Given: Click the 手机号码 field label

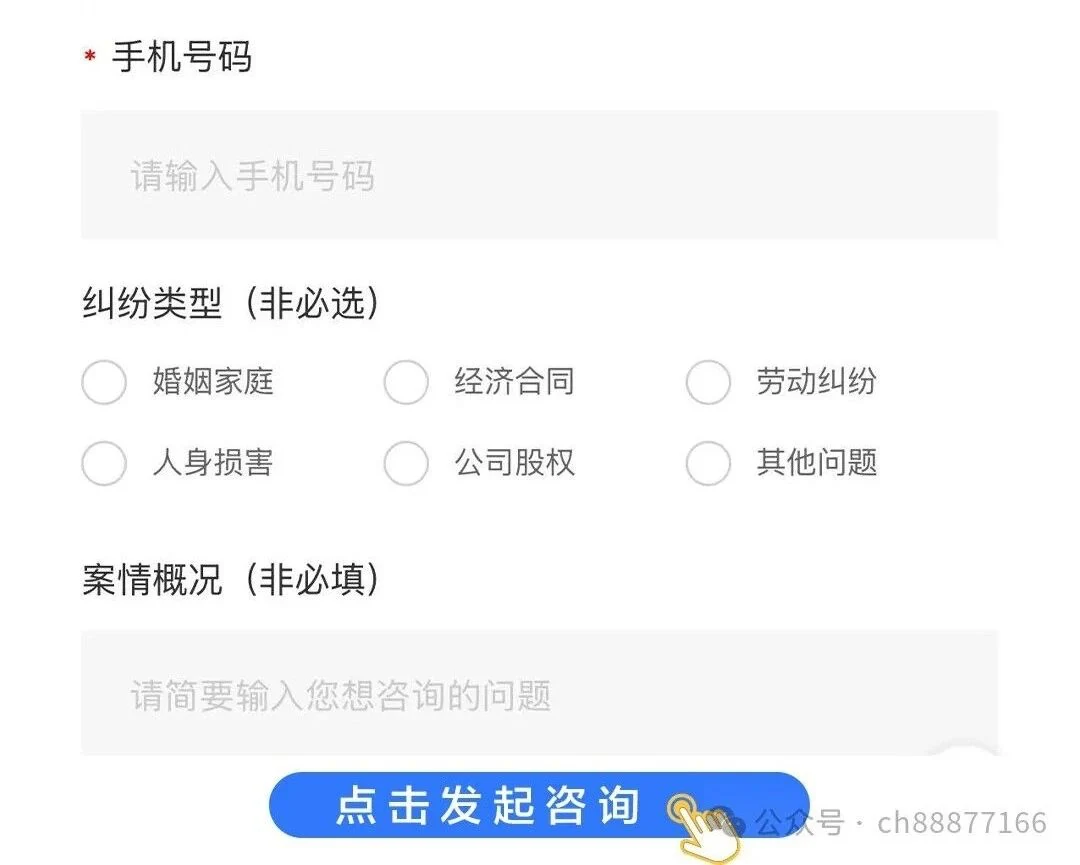Looking at the screenshot, I should point(183,56).
